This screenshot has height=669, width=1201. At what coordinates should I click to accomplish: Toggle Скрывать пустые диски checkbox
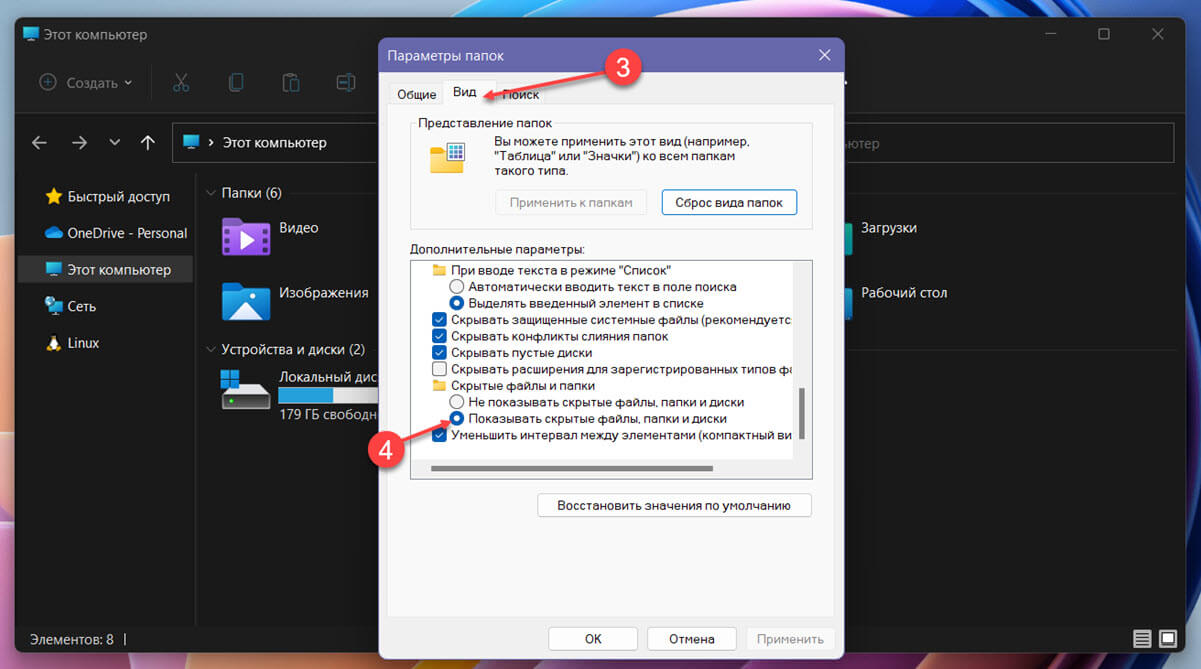click(x=439, y=353)
